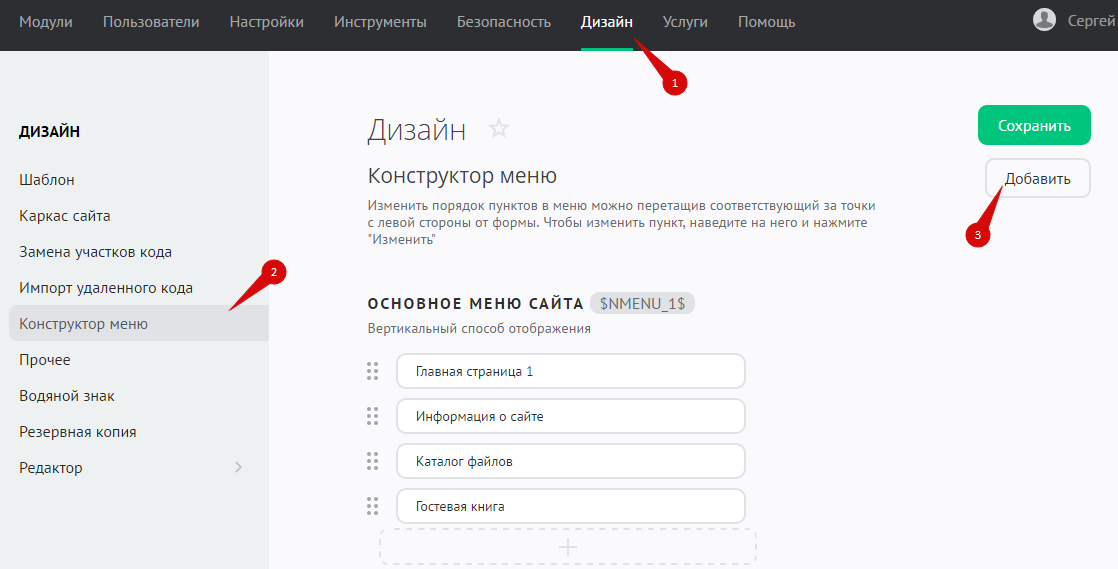This screenshot has width=1118, height=569.
Task: Expand the Редактор submenu chevron
Action: pyautogui.click(x=238, y=467)
